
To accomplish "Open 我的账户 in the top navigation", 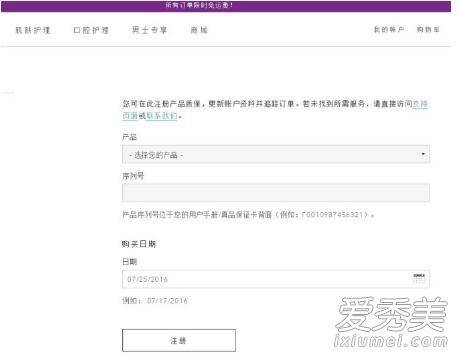I will (x=389, y=30).
